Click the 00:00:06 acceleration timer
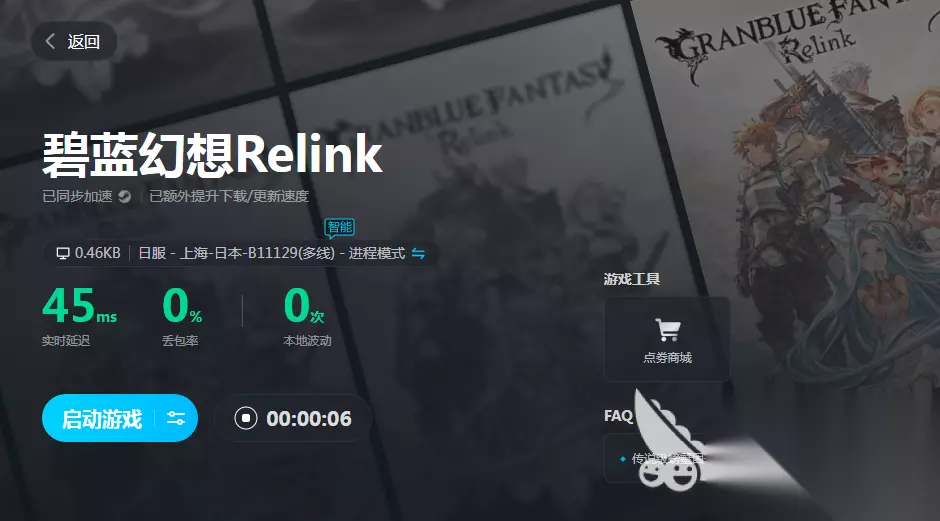The width and height of the screenshot is (940, 521). click(x=309, y=419)
